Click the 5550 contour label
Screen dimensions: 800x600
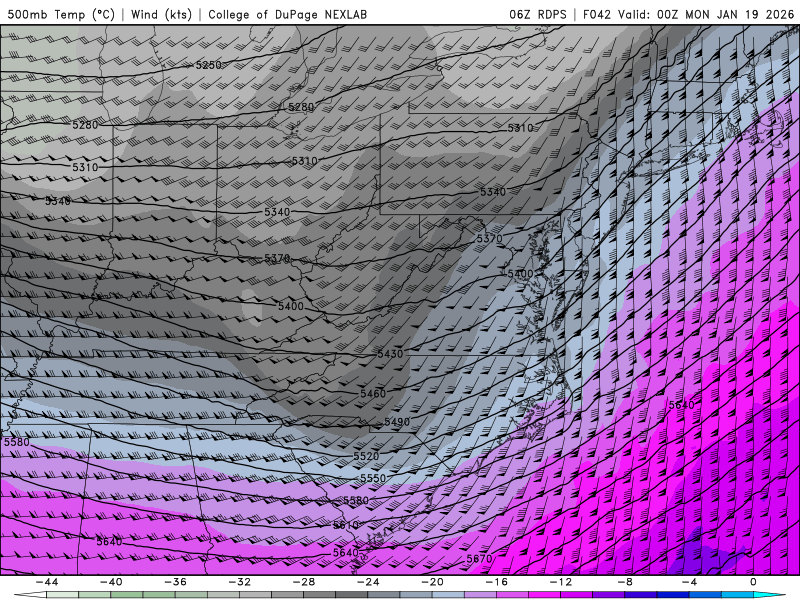coord(373,478)
